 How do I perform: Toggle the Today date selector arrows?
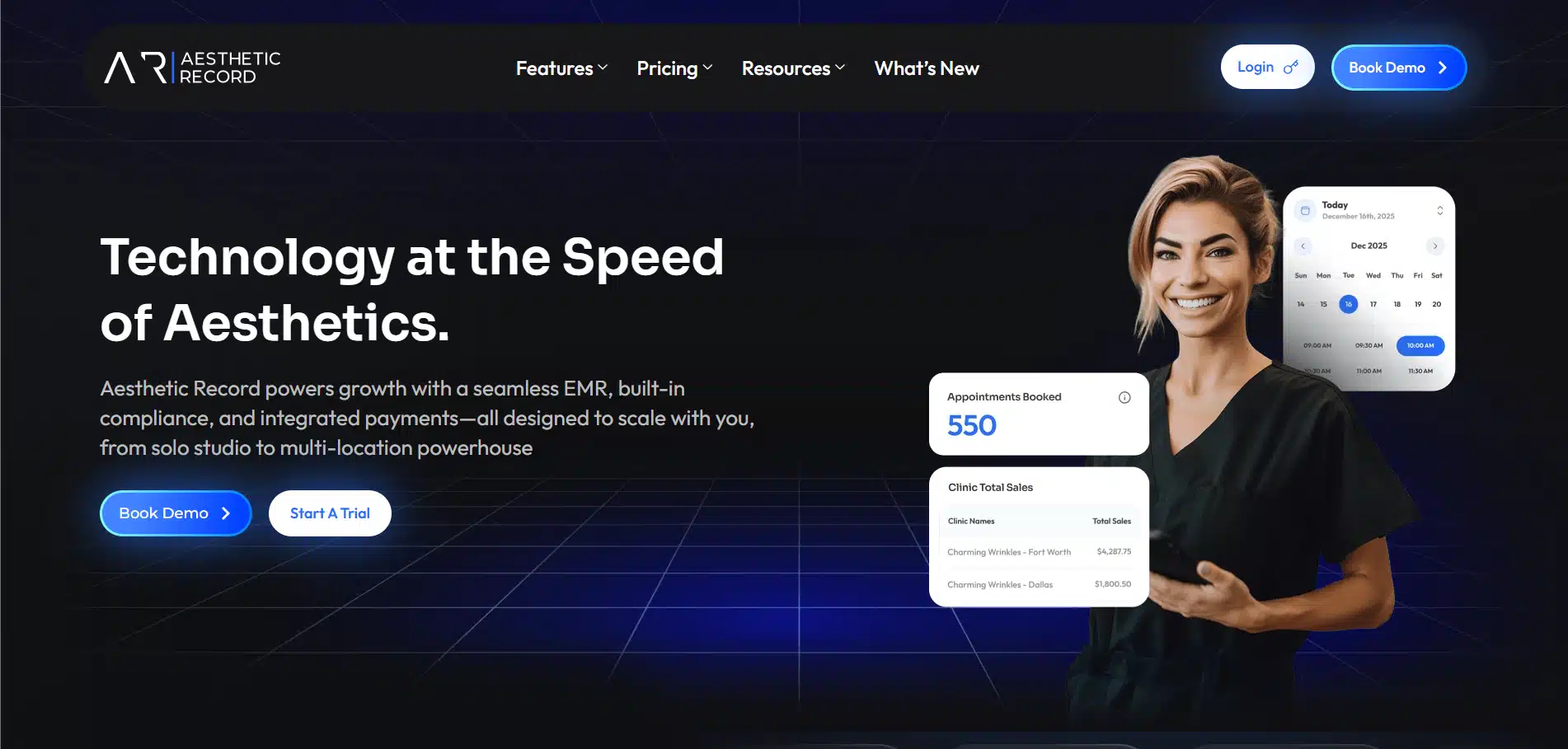(x=1440, y=211)
